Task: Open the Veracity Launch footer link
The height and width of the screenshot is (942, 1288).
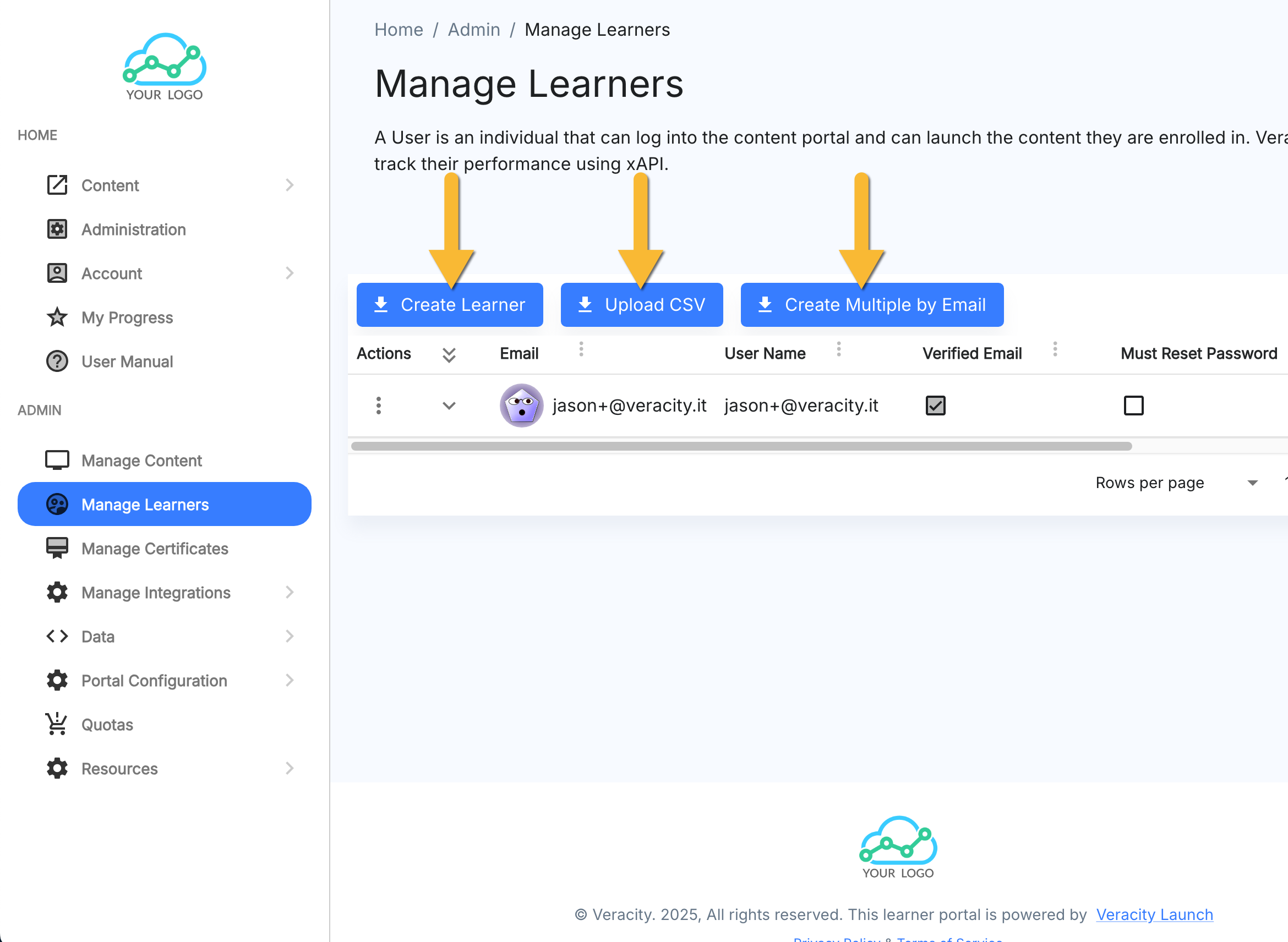Action: click(1154, 914)
